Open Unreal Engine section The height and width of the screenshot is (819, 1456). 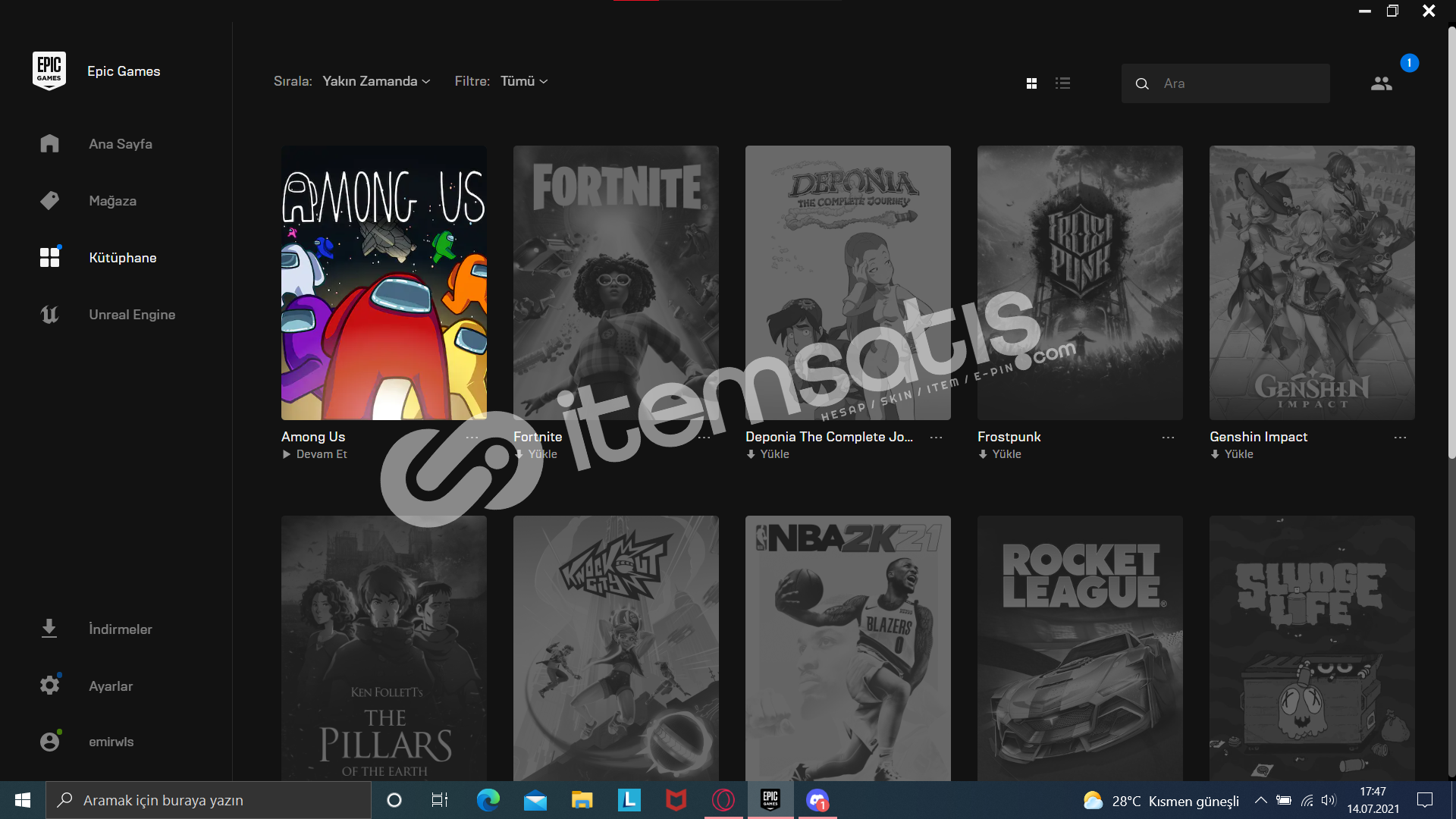[132, 315]
